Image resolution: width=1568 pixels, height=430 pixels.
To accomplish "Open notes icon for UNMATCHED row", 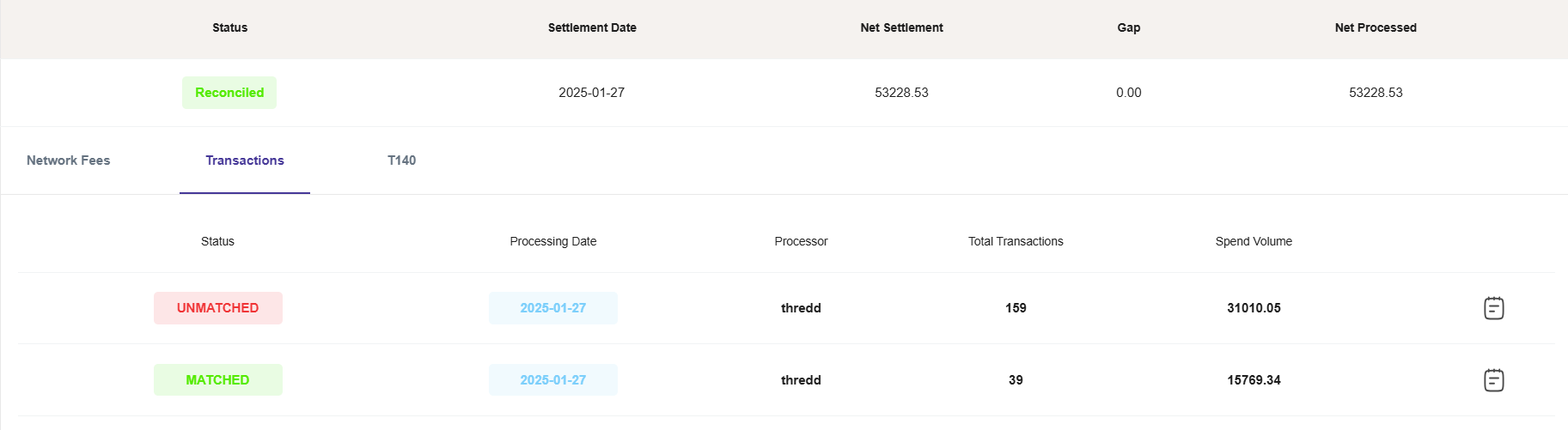I will [x=1494, y=308].
